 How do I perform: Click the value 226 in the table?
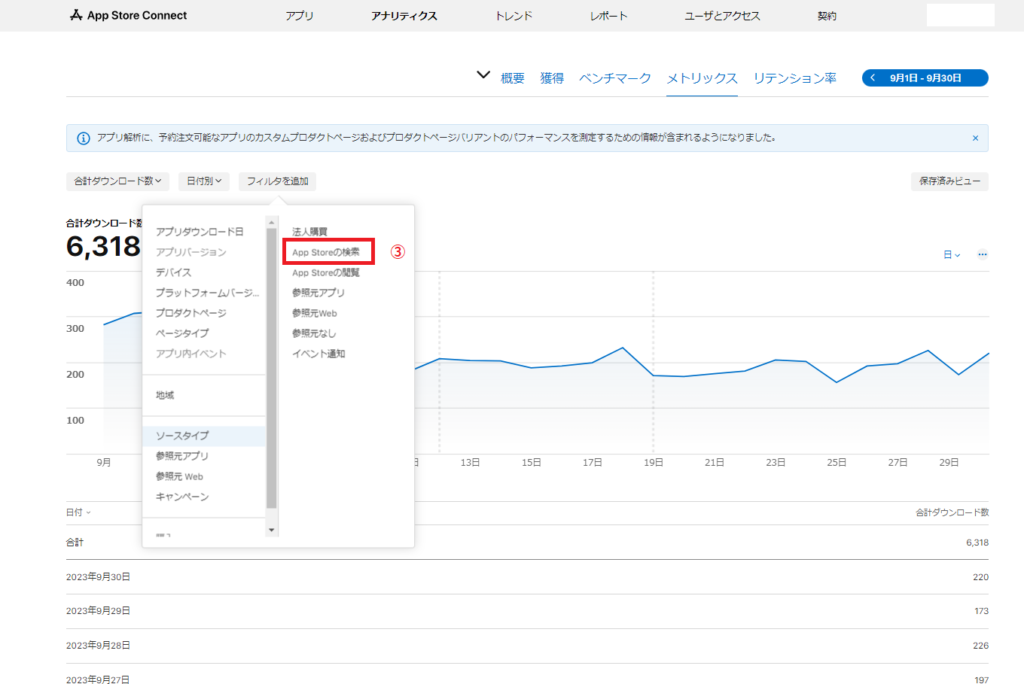tap(980, 645)
